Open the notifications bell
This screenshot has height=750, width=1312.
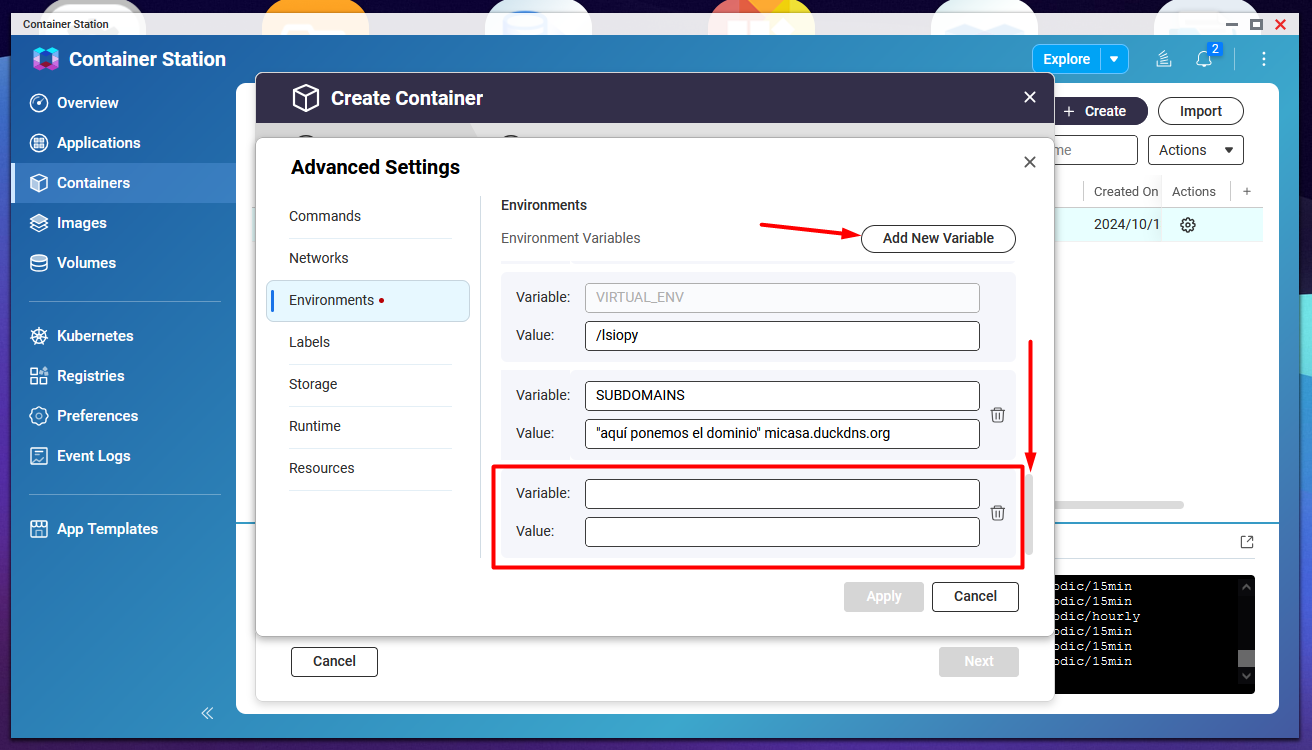pyautogui.click(x=1204, y=59)
